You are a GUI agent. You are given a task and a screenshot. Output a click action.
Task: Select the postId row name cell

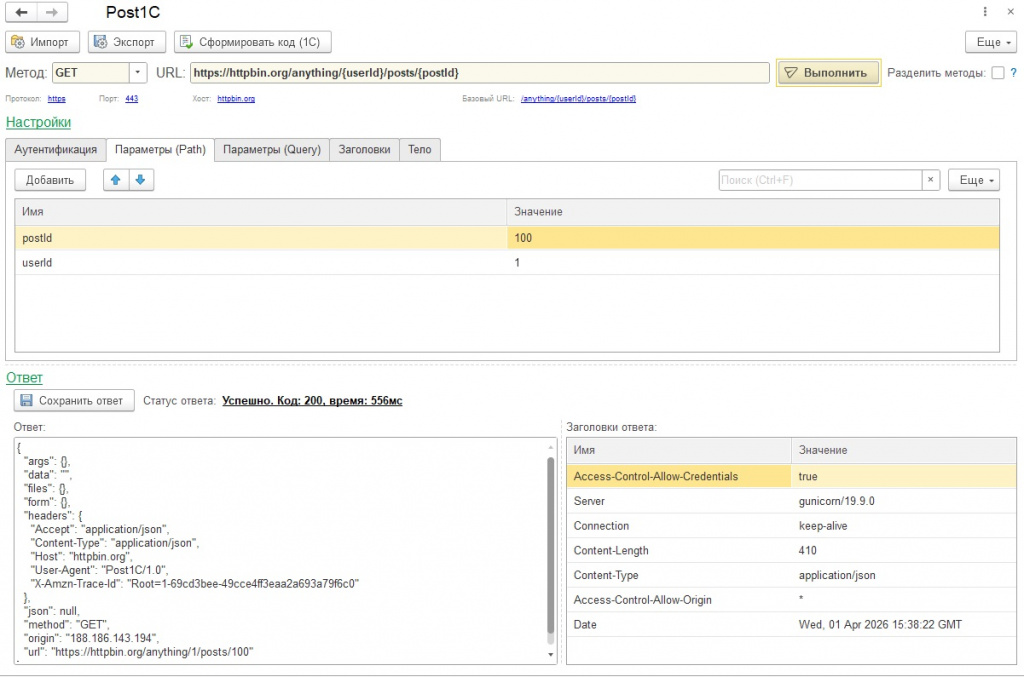[261, 238]
